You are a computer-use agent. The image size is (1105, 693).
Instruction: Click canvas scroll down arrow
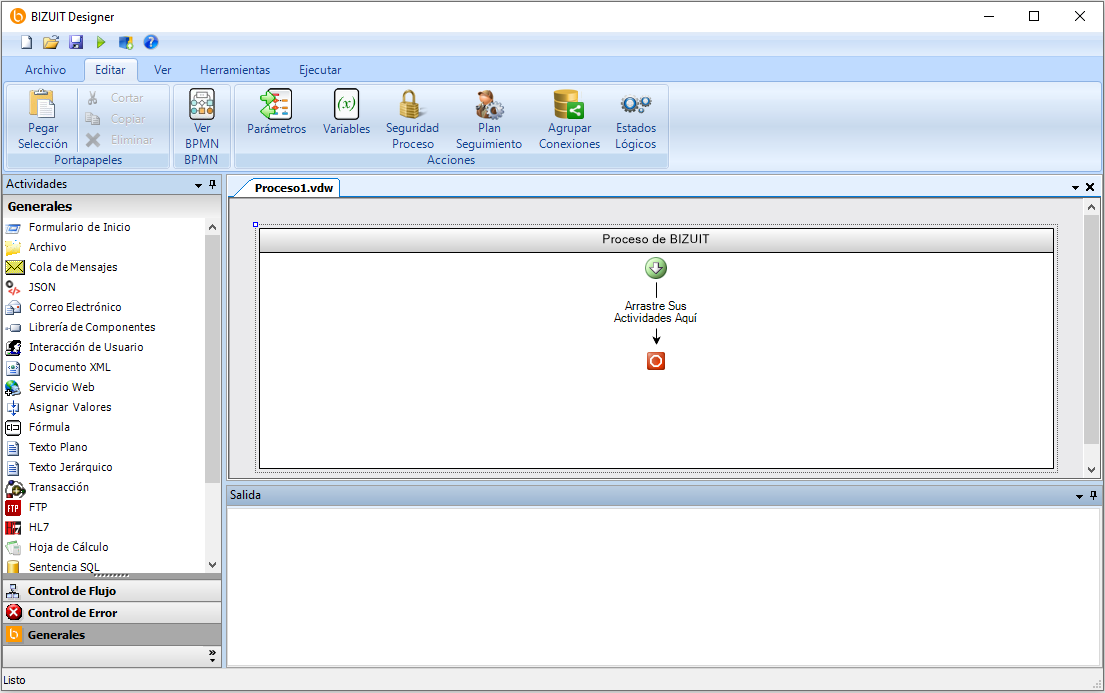coord(1092,470)
